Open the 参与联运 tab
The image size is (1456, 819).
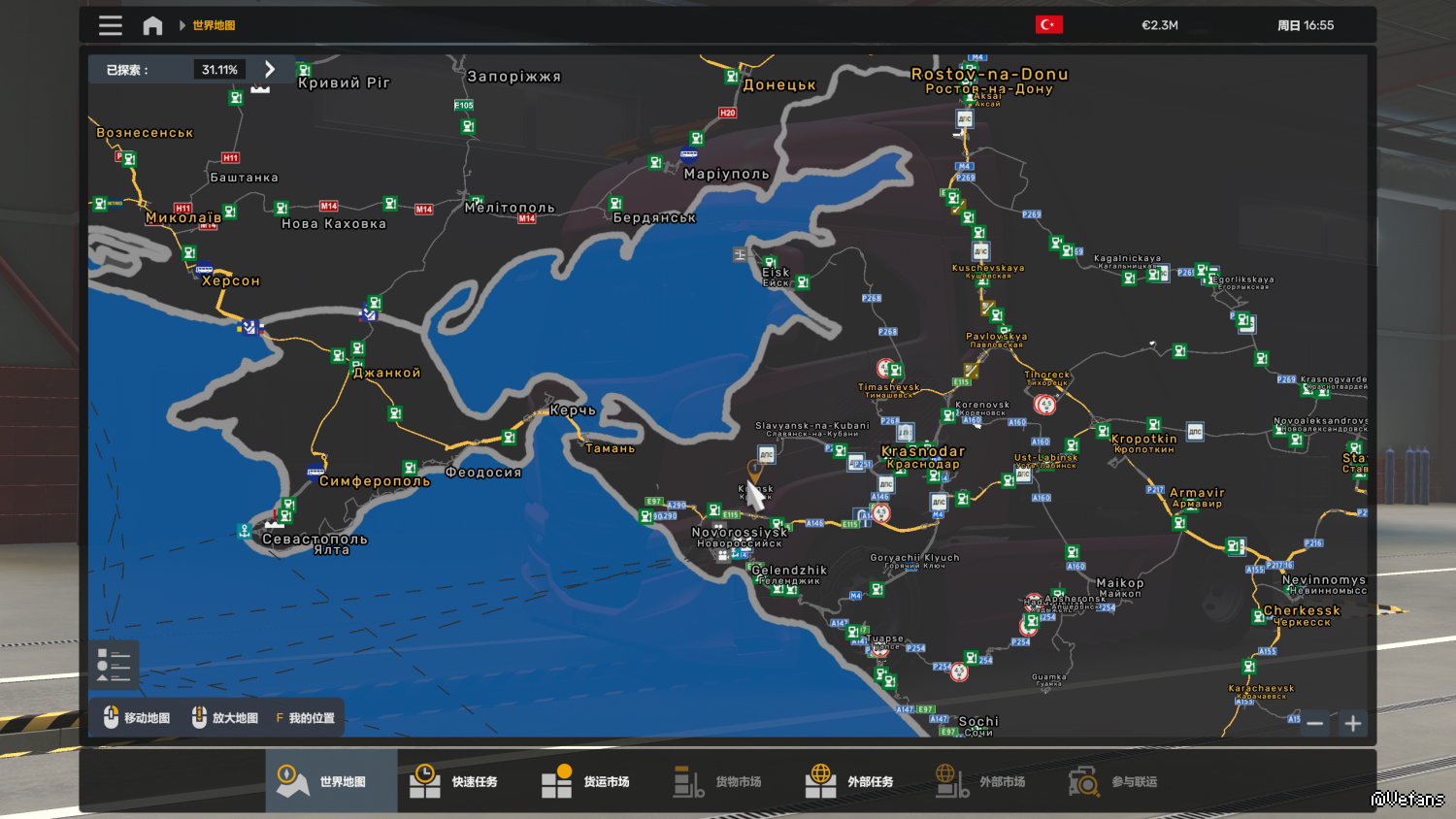[x=1123, y=781]
